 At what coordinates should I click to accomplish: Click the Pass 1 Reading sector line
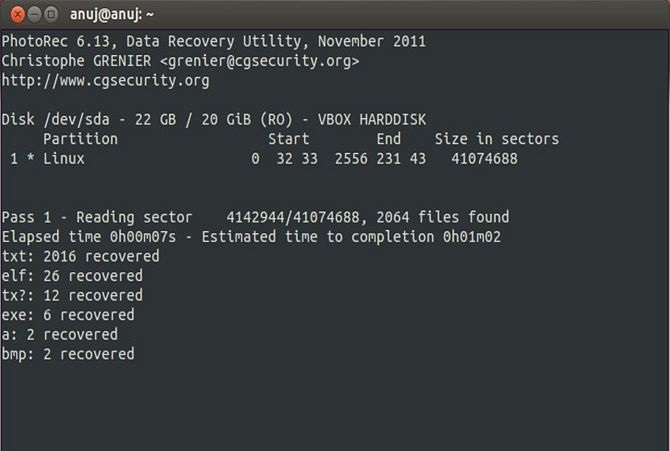click(255, 217)
